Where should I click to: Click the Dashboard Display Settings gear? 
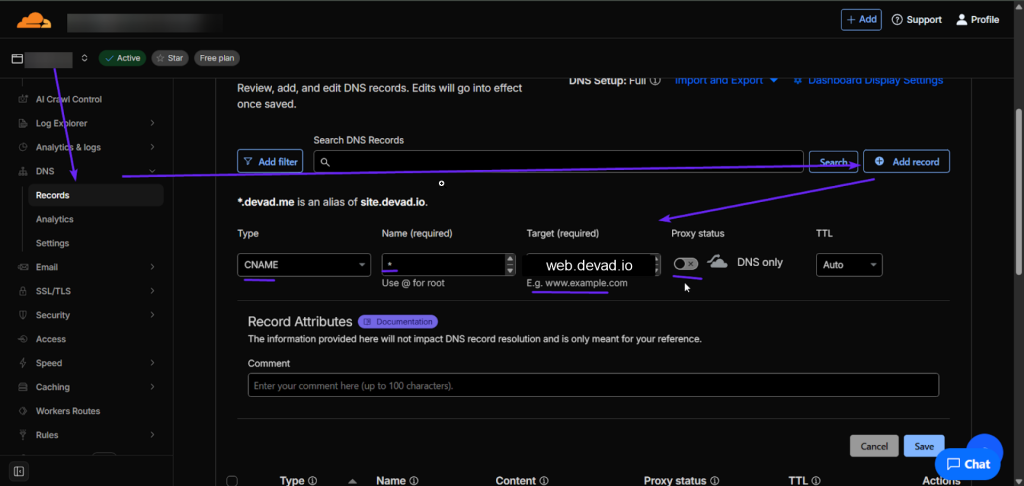tap(798, 80)
